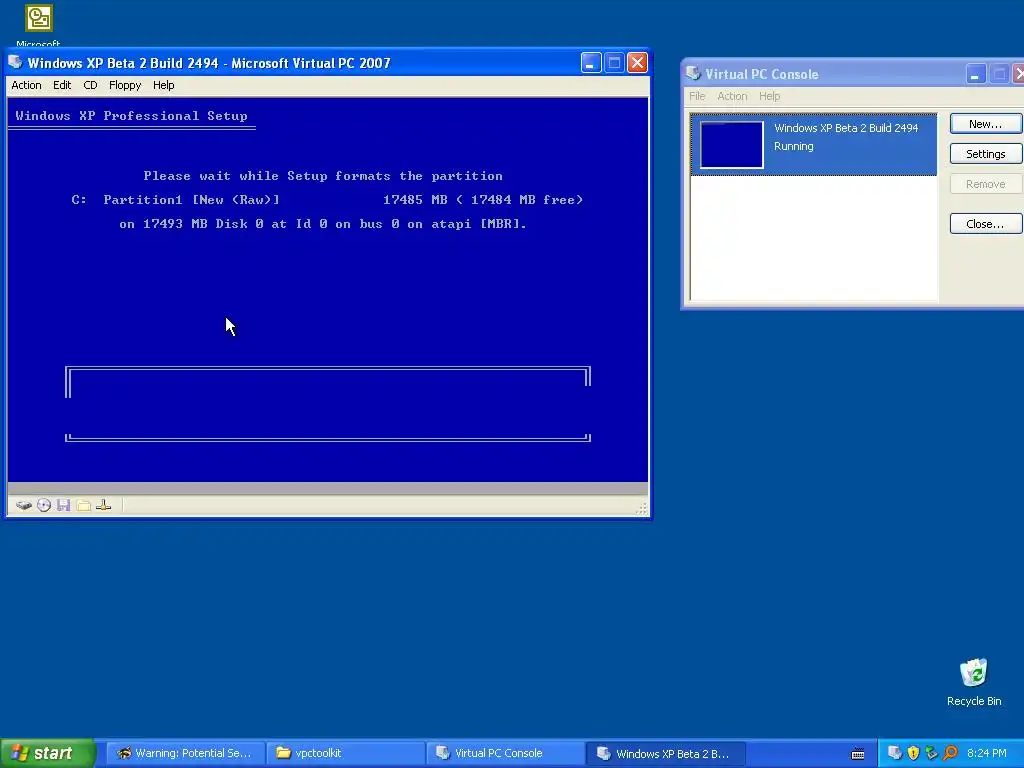Viewport: 1024px width, 768px height.
Task: Activate 'Windows XP Beta 2 B...' taskbar button
Action: 665,753
